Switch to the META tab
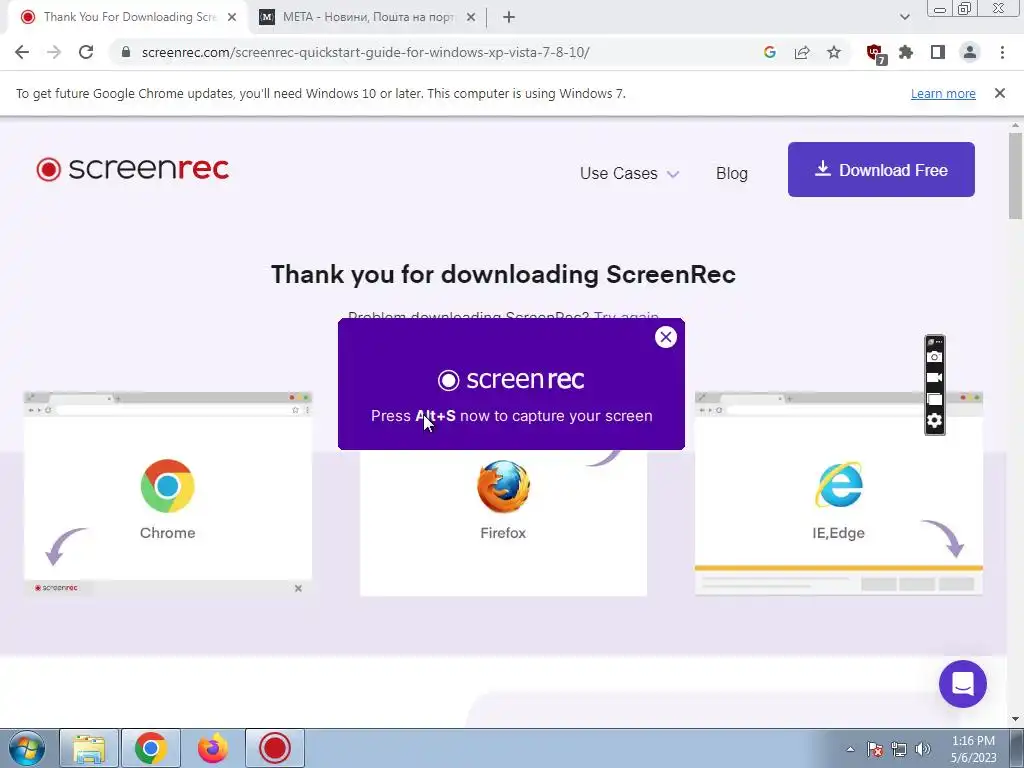The width and height of the screenshot is (1024, 768). (x=368, y=17)
